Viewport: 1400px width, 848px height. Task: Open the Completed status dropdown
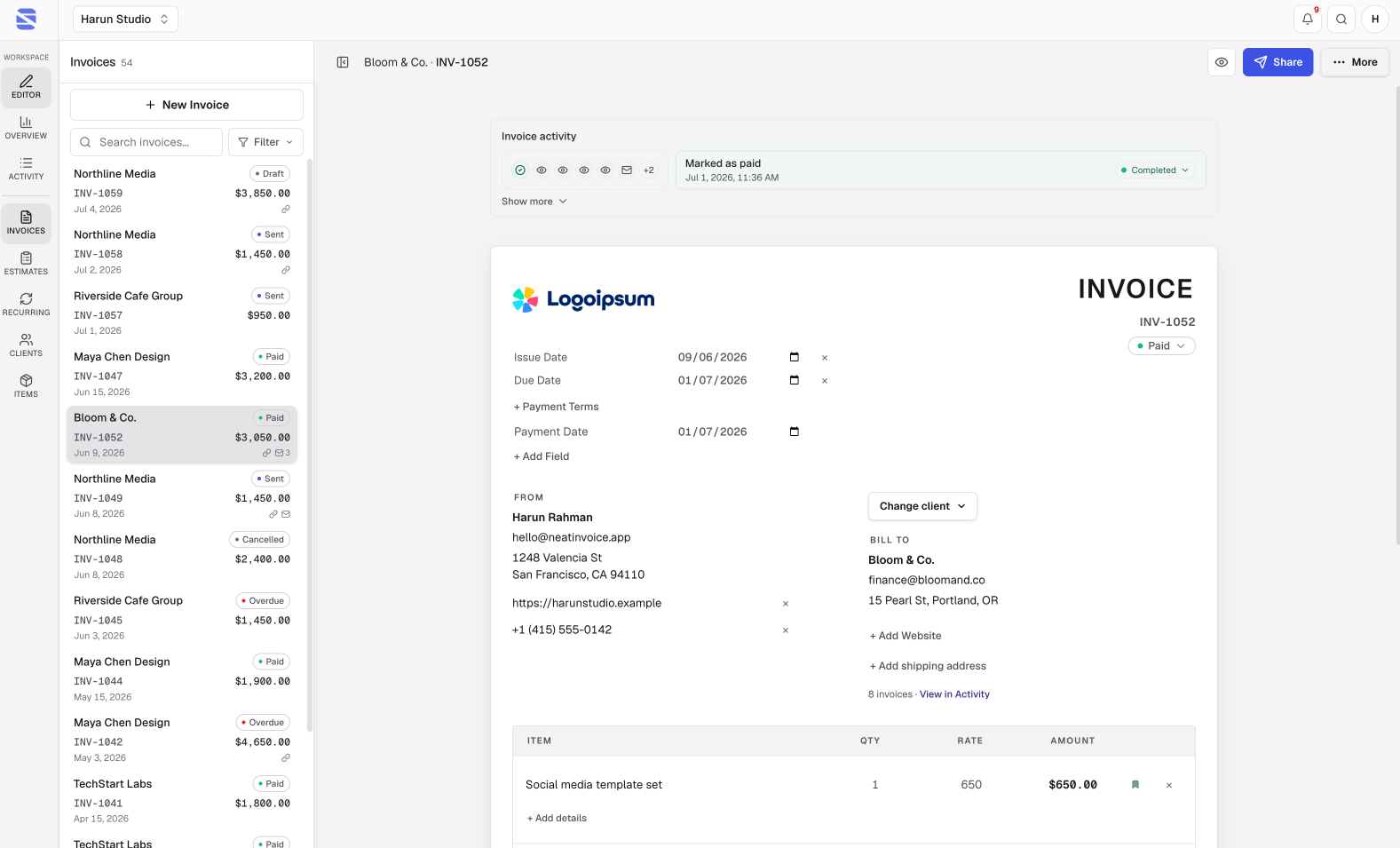click(x=1155, y=170)
